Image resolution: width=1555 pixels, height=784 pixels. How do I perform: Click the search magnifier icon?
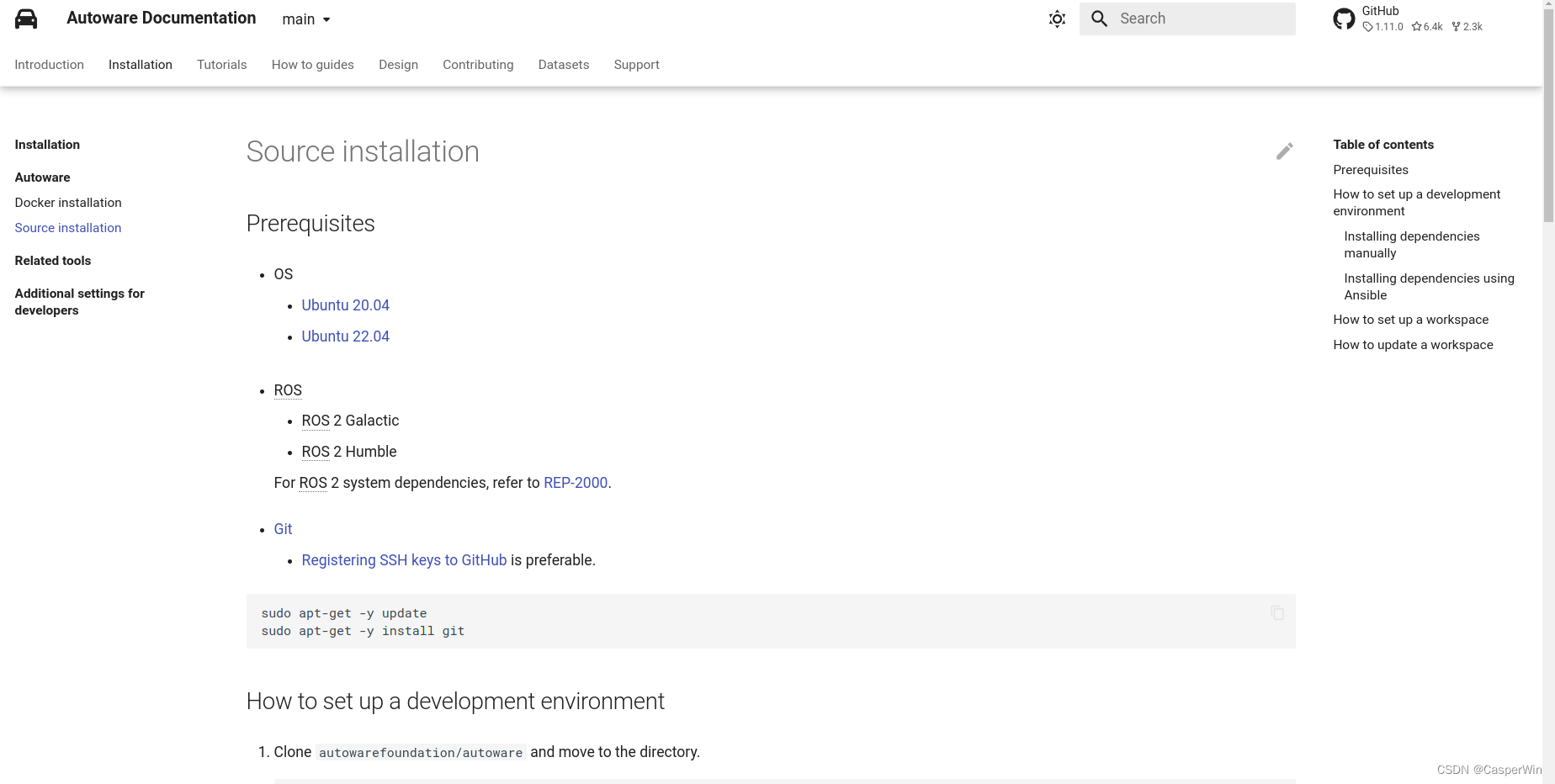1099,18
